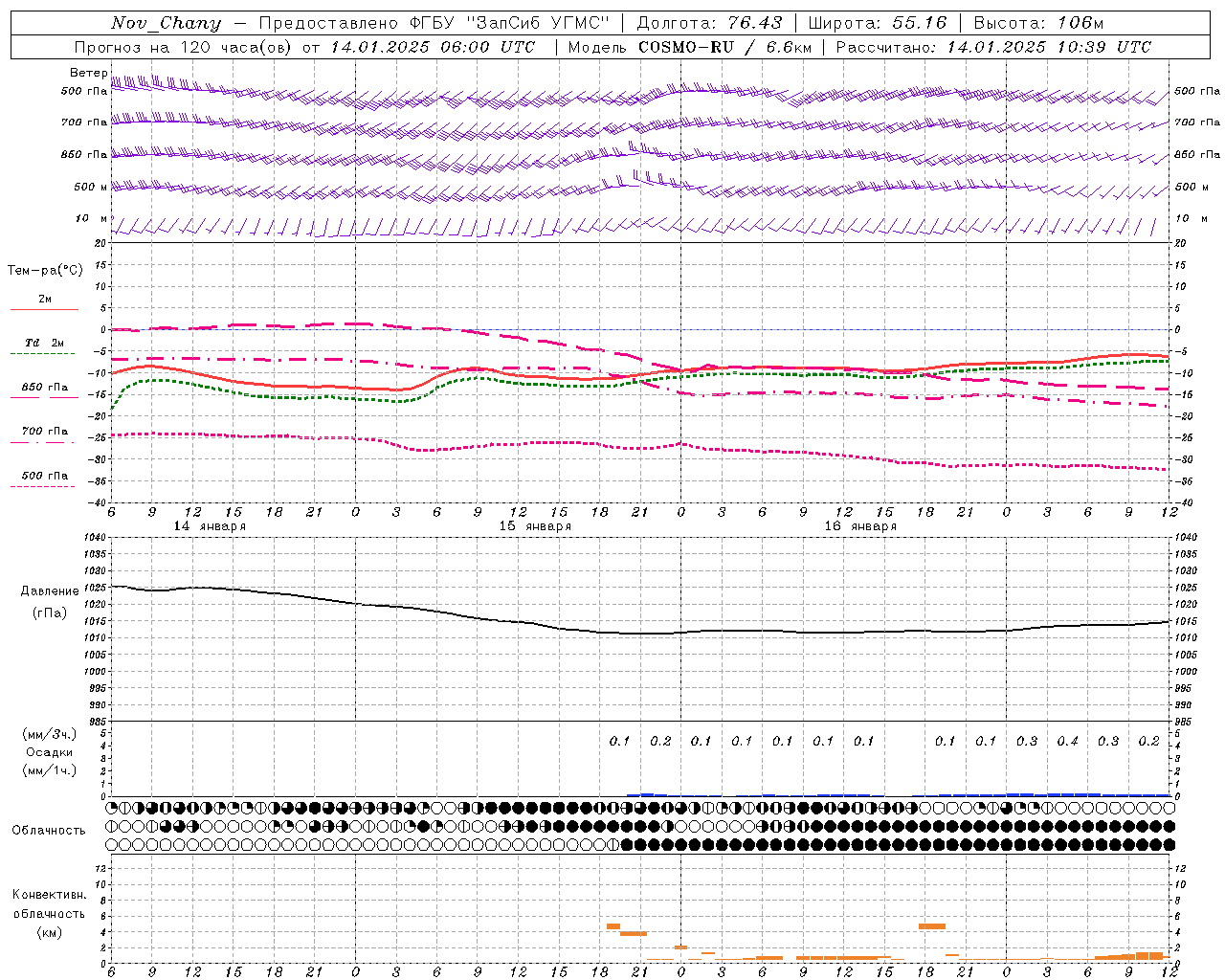Click the elevation text Высота: 106м
The width and height of the screenshot is (1225, 980).
1038,23
